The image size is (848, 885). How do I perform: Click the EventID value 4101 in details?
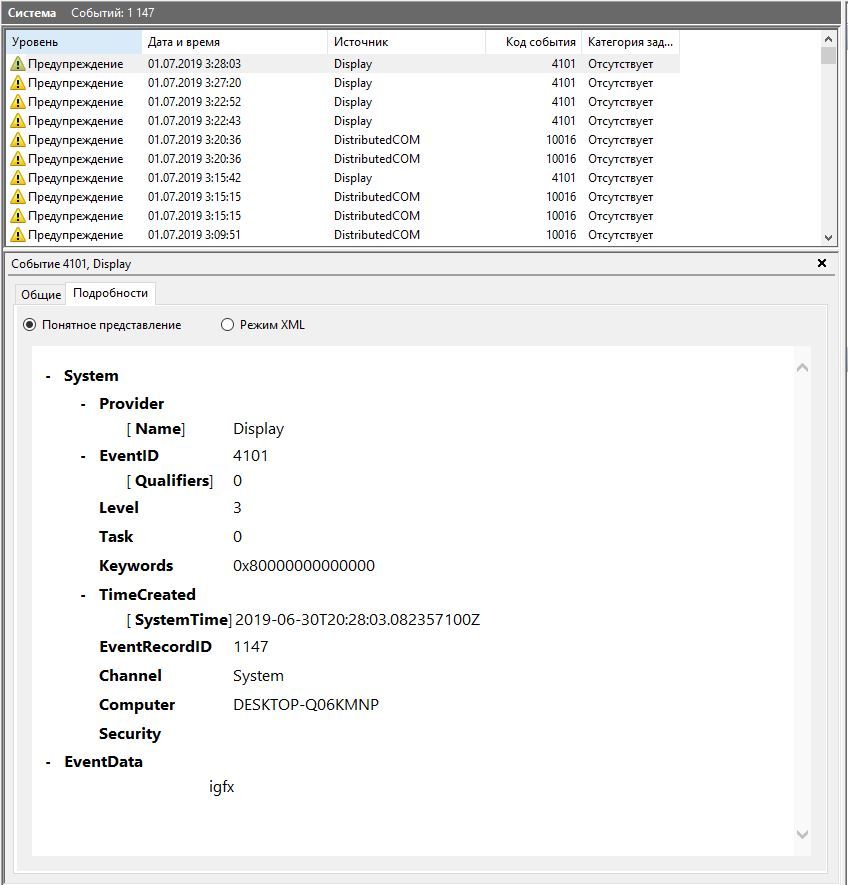point(251,456)
